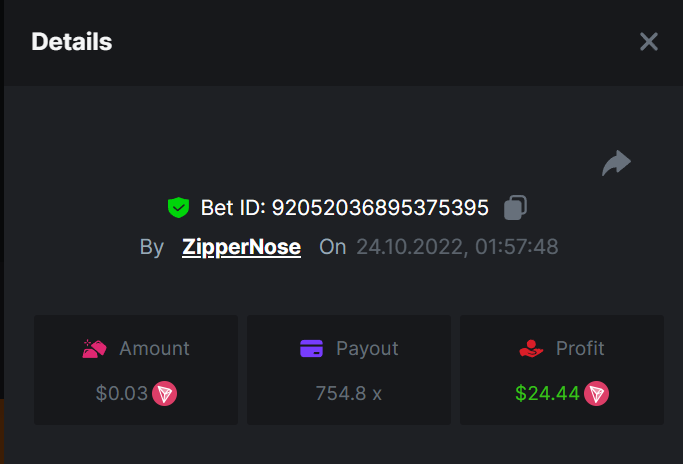Click the share arrow icon
The image size is (683, 464).
pos(616,163)
